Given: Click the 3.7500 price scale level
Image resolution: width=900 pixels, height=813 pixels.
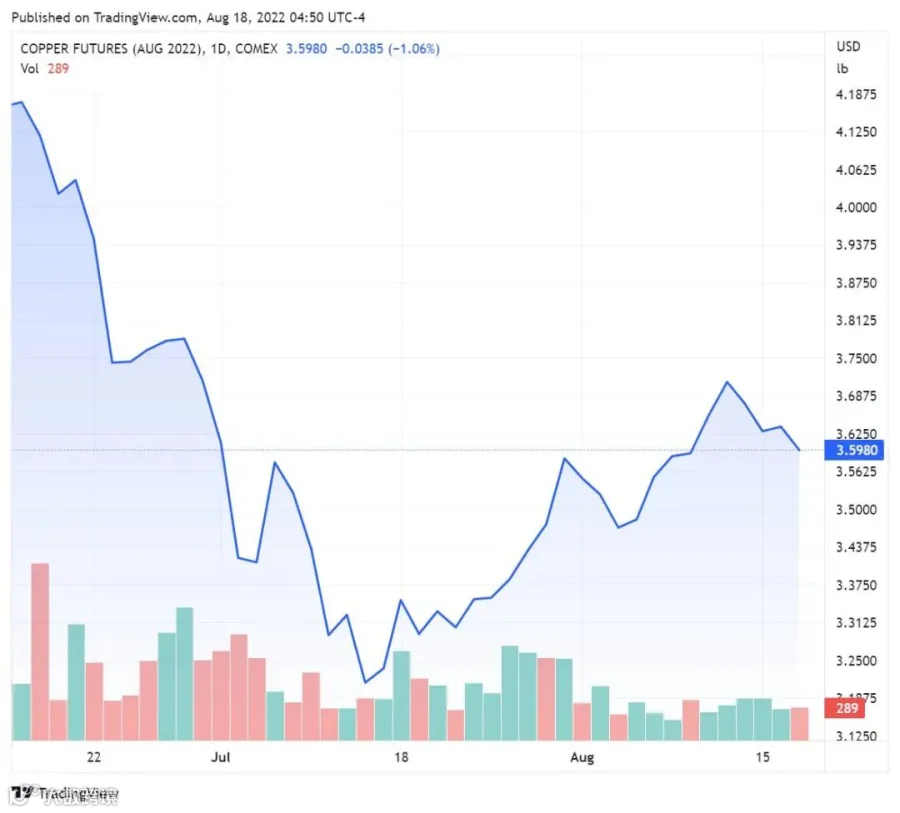Looking at the screenshot, I should [856, 358].
